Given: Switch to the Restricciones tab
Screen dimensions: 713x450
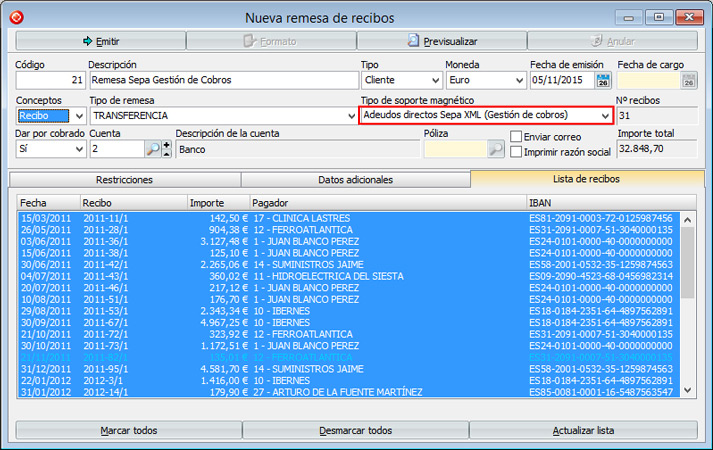Looking at the screenshot, I should click(x=124, y=179).
